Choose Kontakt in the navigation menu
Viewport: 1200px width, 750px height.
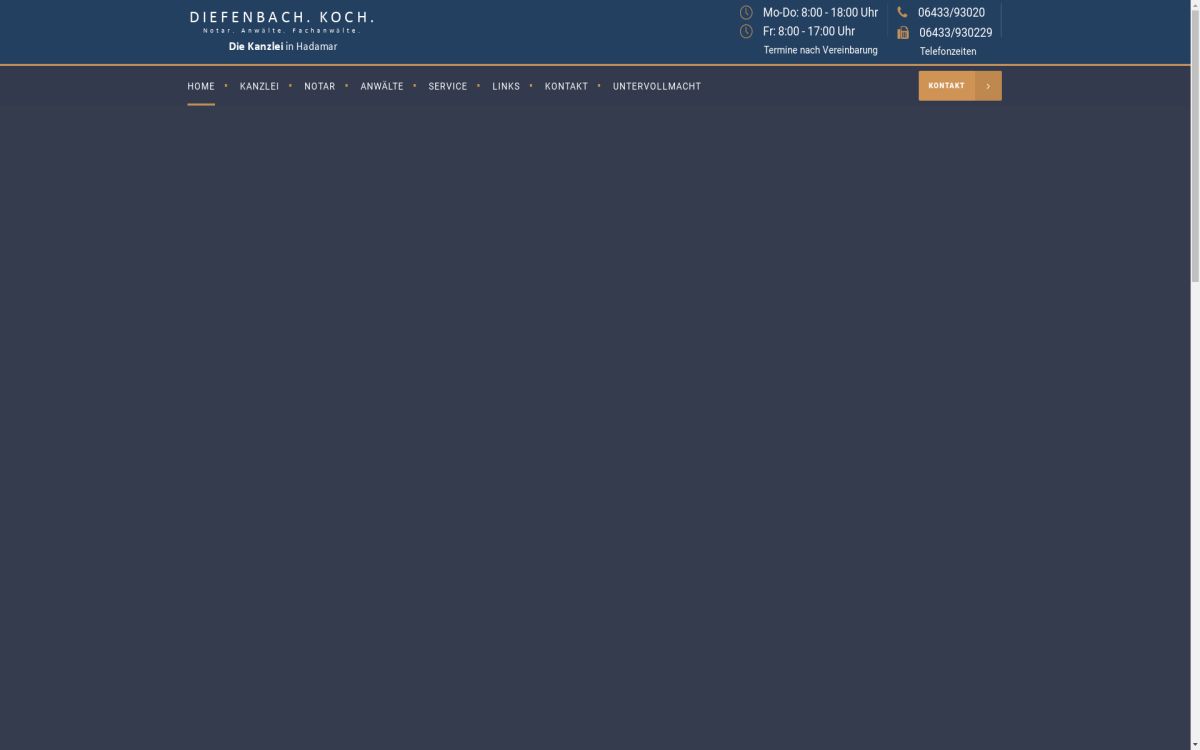pos(566,87)
